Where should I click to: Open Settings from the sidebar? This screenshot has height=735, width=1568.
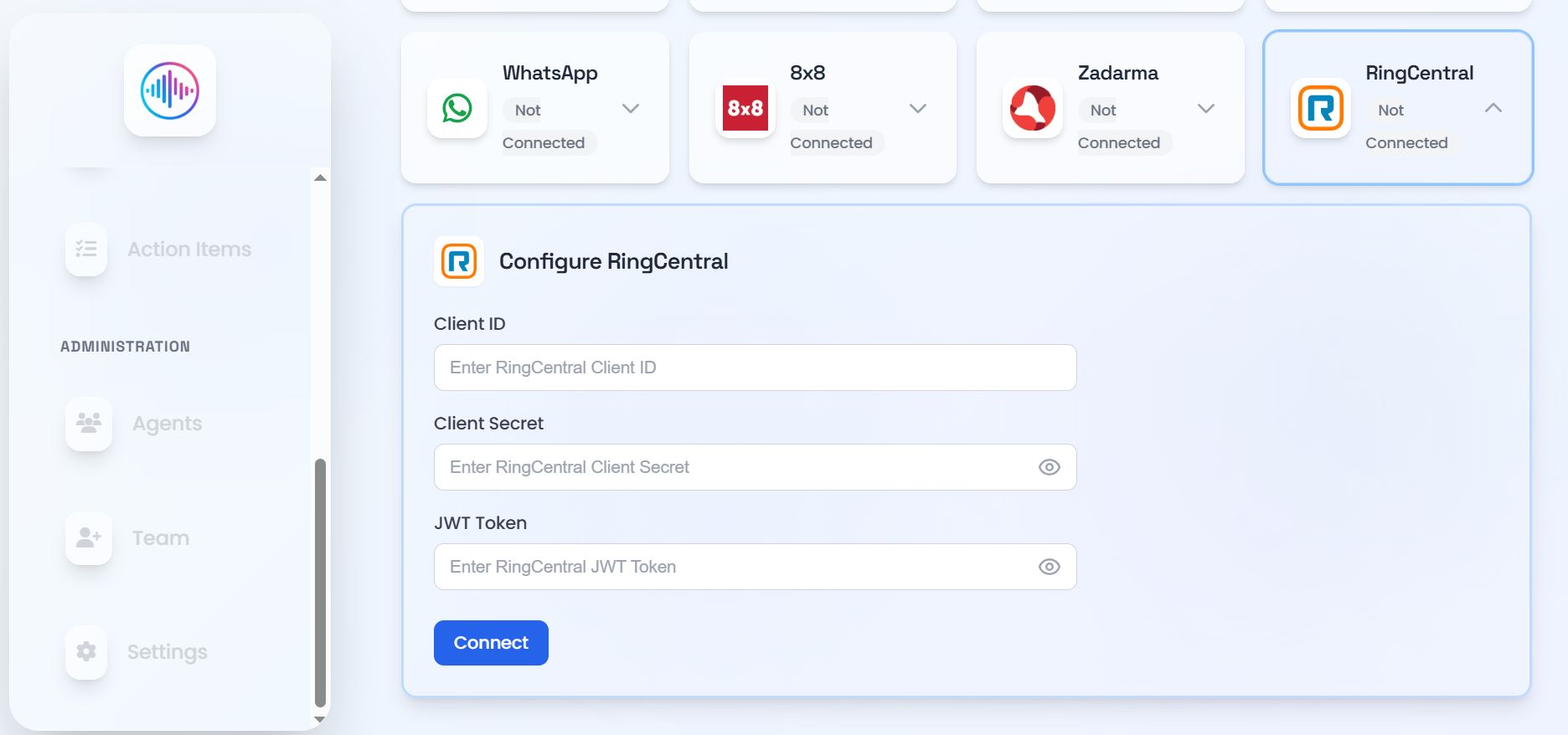click(x=168, y=652)
